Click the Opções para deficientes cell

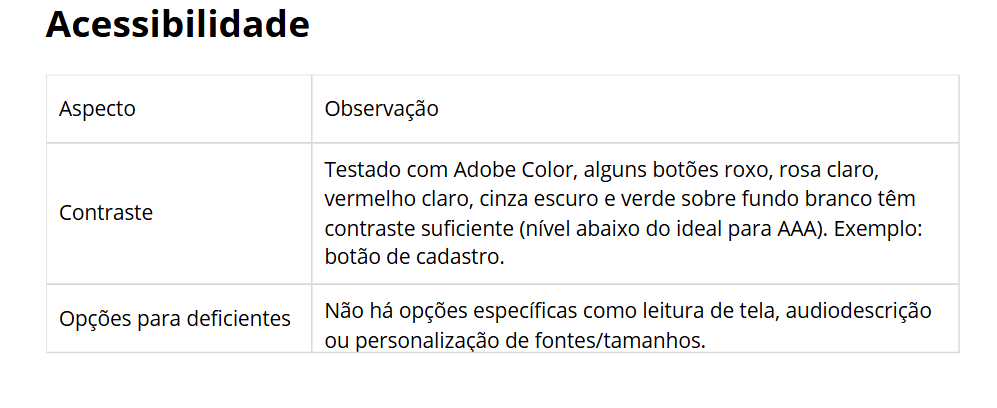tap(179, 318)
